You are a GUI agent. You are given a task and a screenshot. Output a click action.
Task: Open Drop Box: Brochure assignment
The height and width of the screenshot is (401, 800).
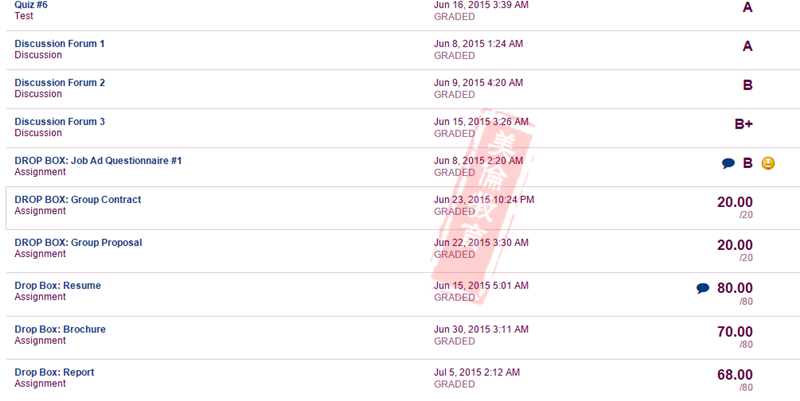(60, 330)
